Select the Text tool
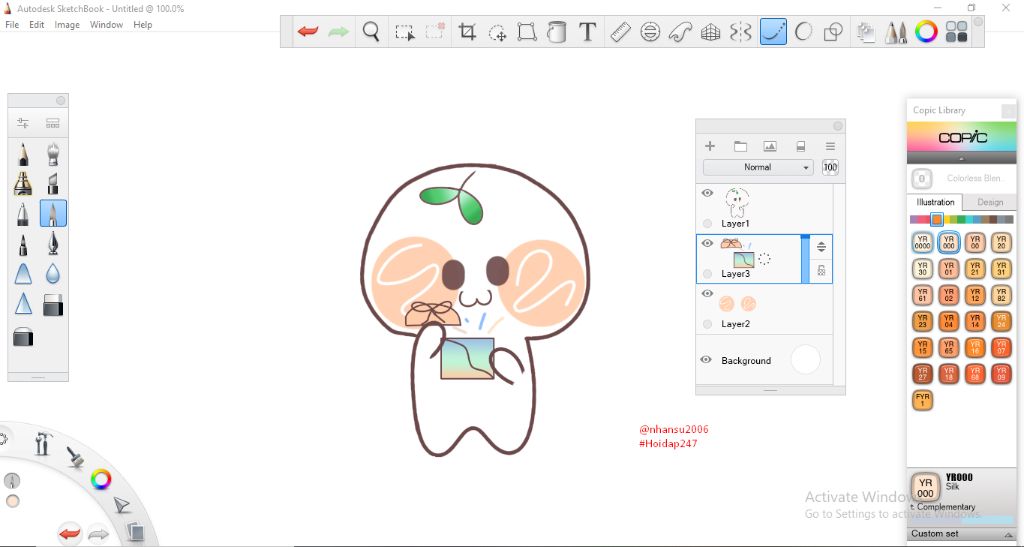This screenshot has height=547, width=1024. tap(588, 31)
